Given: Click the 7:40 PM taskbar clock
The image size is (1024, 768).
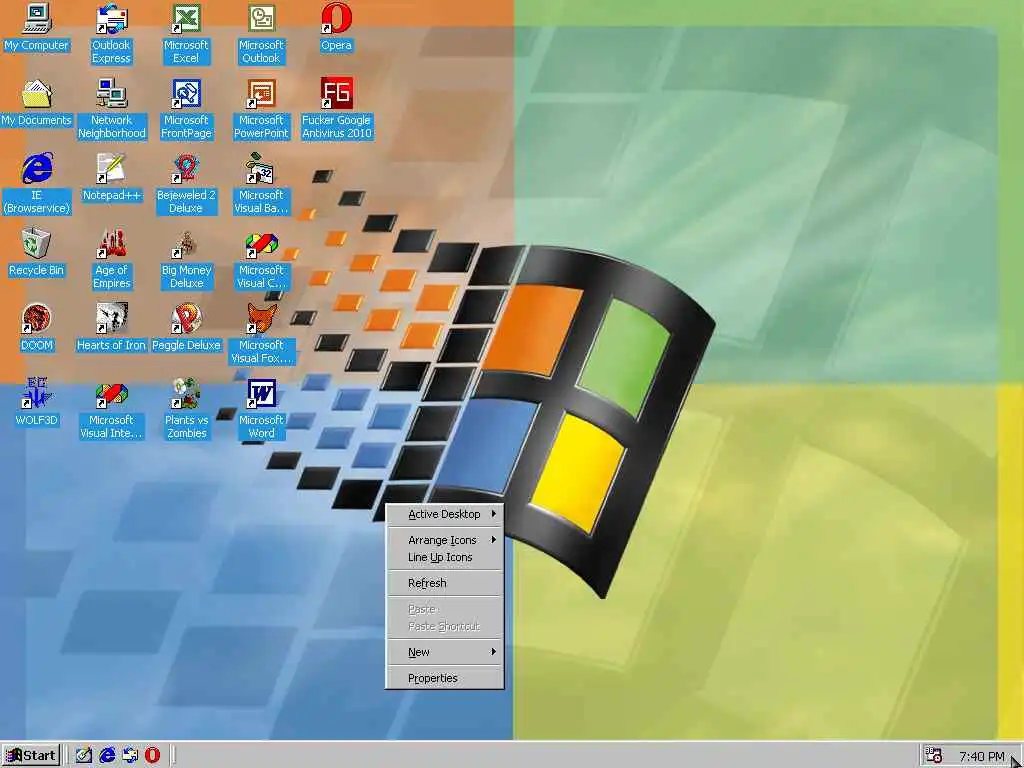Looking at the screenshot, I should (x=982, y=757).
